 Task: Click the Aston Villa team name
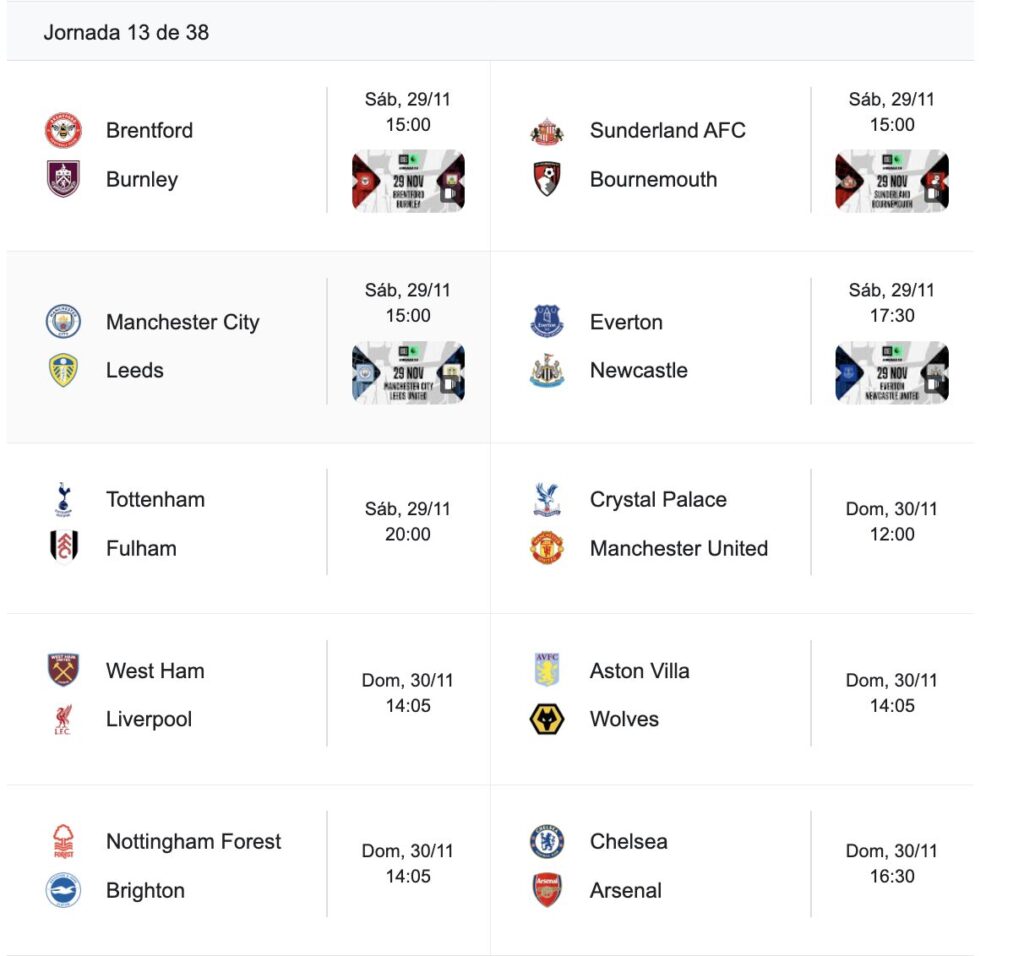pos(639,670)
